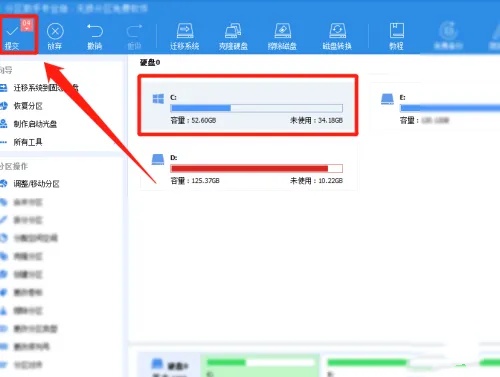Open the 迁移系统 migrate system tool
This screenshot has width=500, height=377.
(184, 36)
